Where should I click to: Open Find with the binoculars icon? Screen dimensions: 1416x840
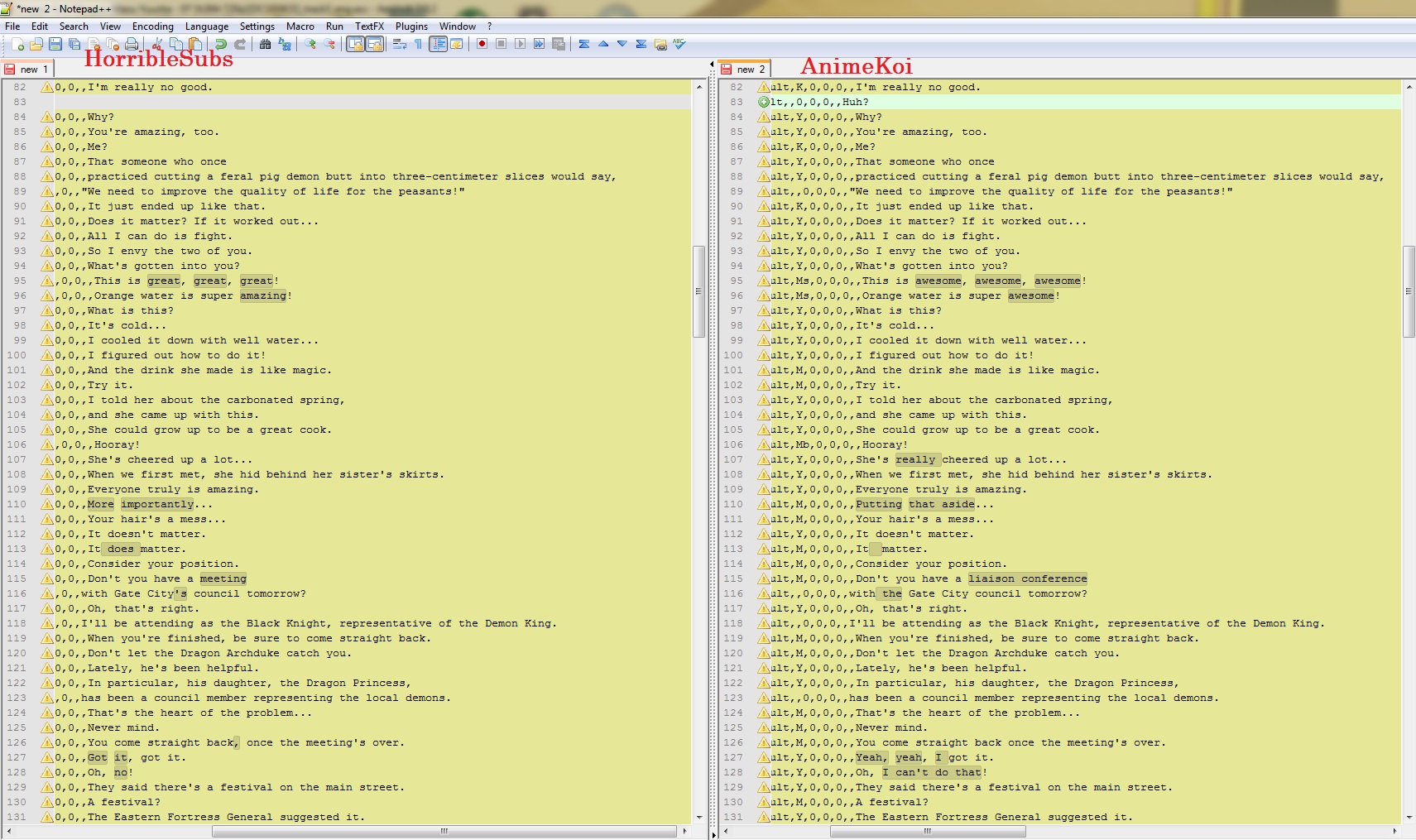point(265,44)
